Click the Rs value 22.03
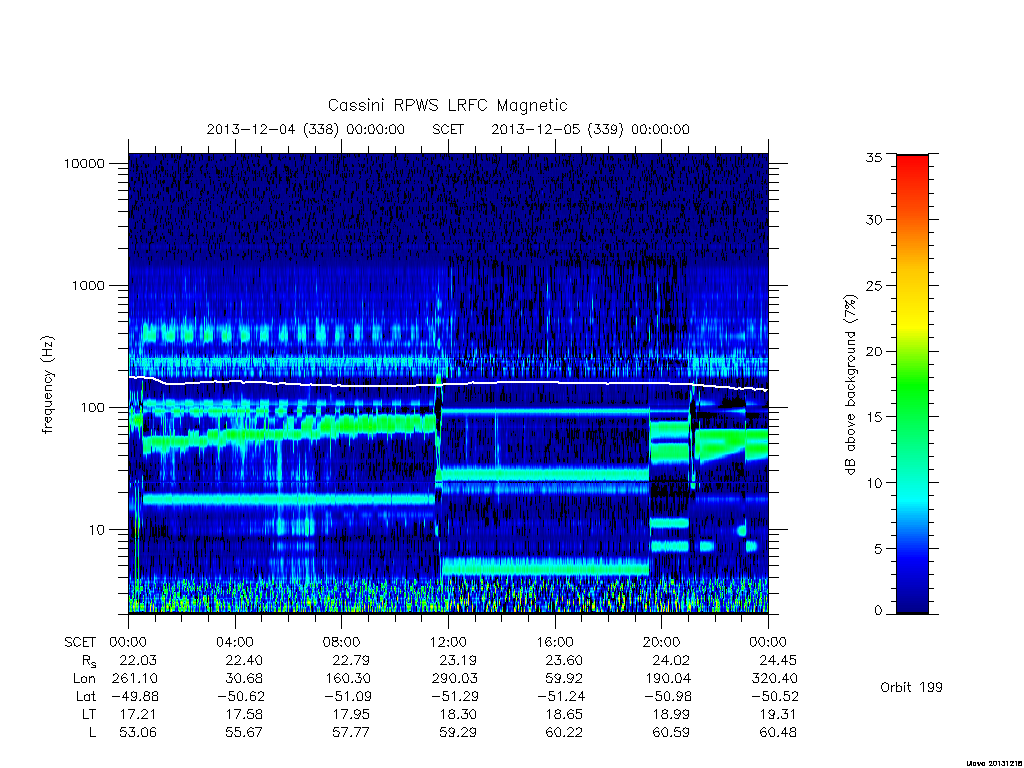This screenshot has height=768, width=1024. pyautogui.click(x=138, y=661)
